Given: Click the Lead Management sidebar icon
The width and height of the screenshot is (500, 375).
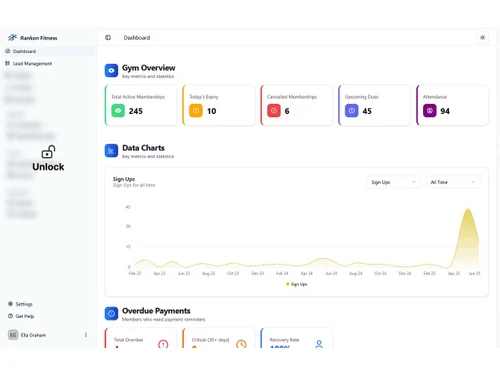Looking at the screenshot, I should (8, 63).
